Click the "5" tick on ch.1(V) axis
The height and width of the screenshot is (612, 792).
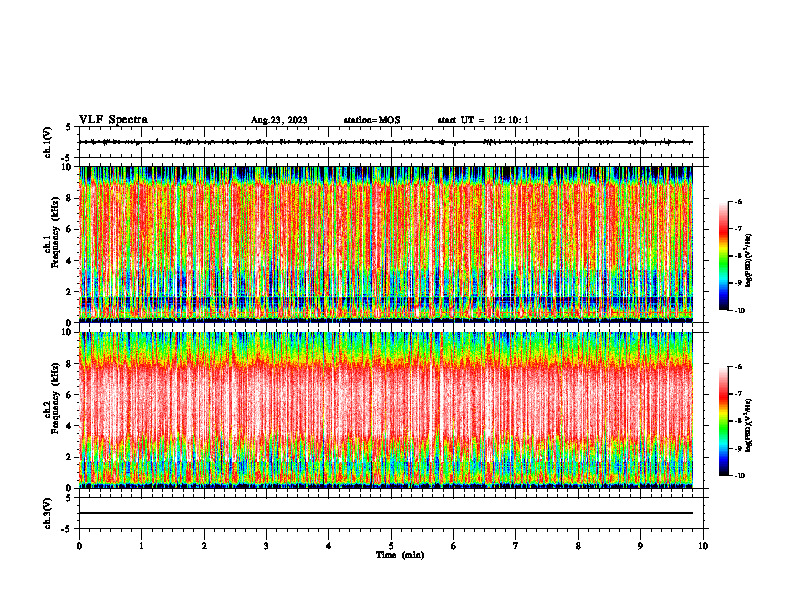[x=68, y=127]
